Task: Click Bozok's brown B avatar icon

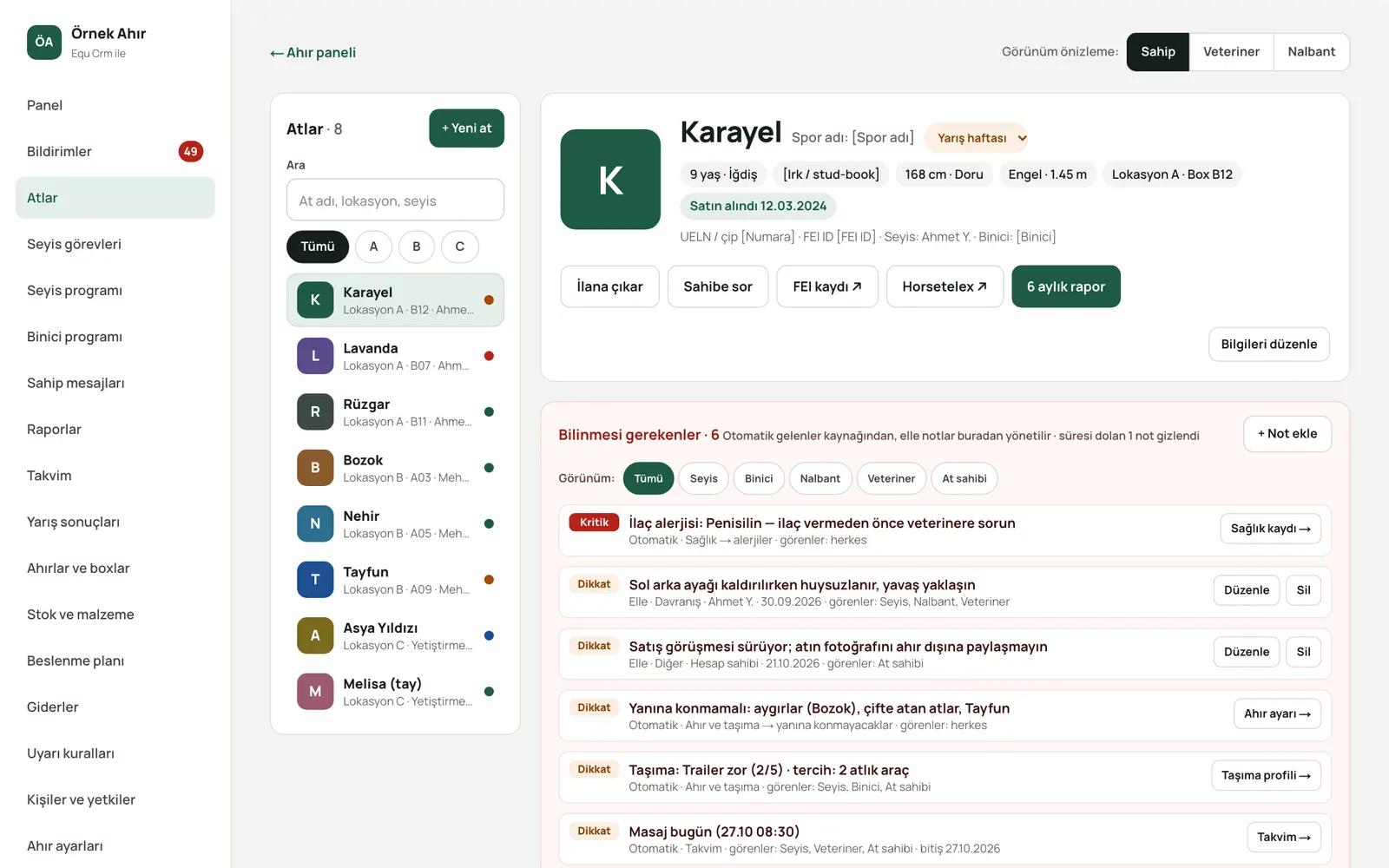Action: point(315,468)
